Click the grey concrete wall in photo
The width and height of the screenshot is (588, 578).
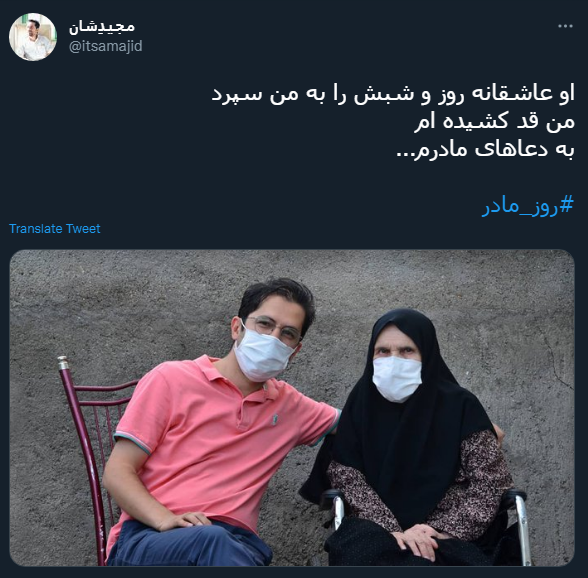point(124,300)
